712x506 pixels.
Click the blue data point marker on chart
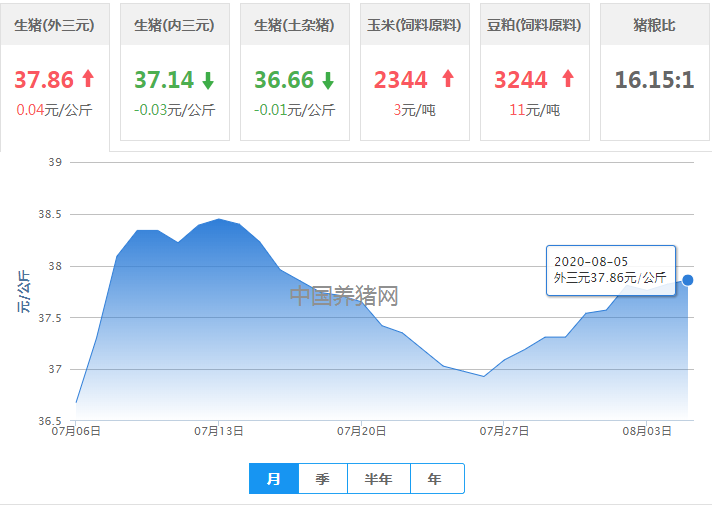pos(688,280)
